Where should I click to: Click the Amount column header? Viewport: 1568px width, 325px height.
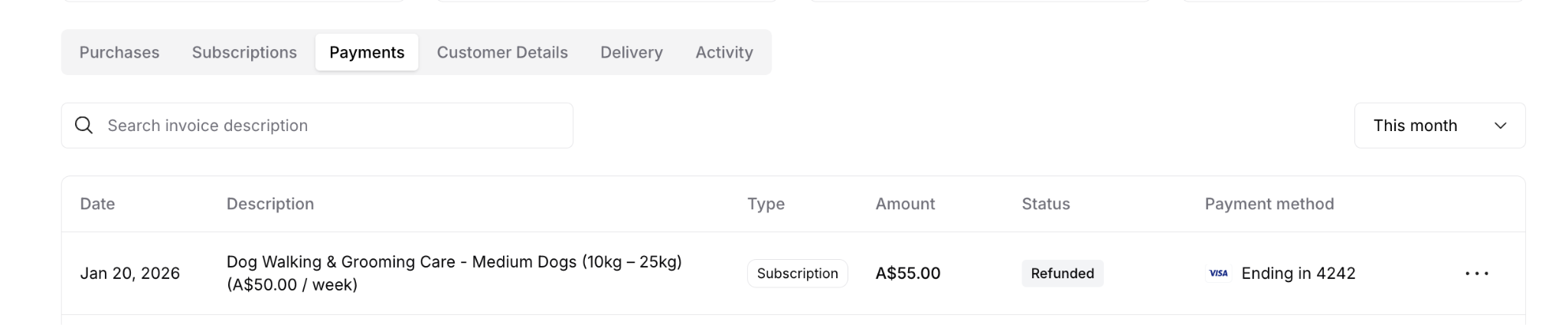(905, 204)
